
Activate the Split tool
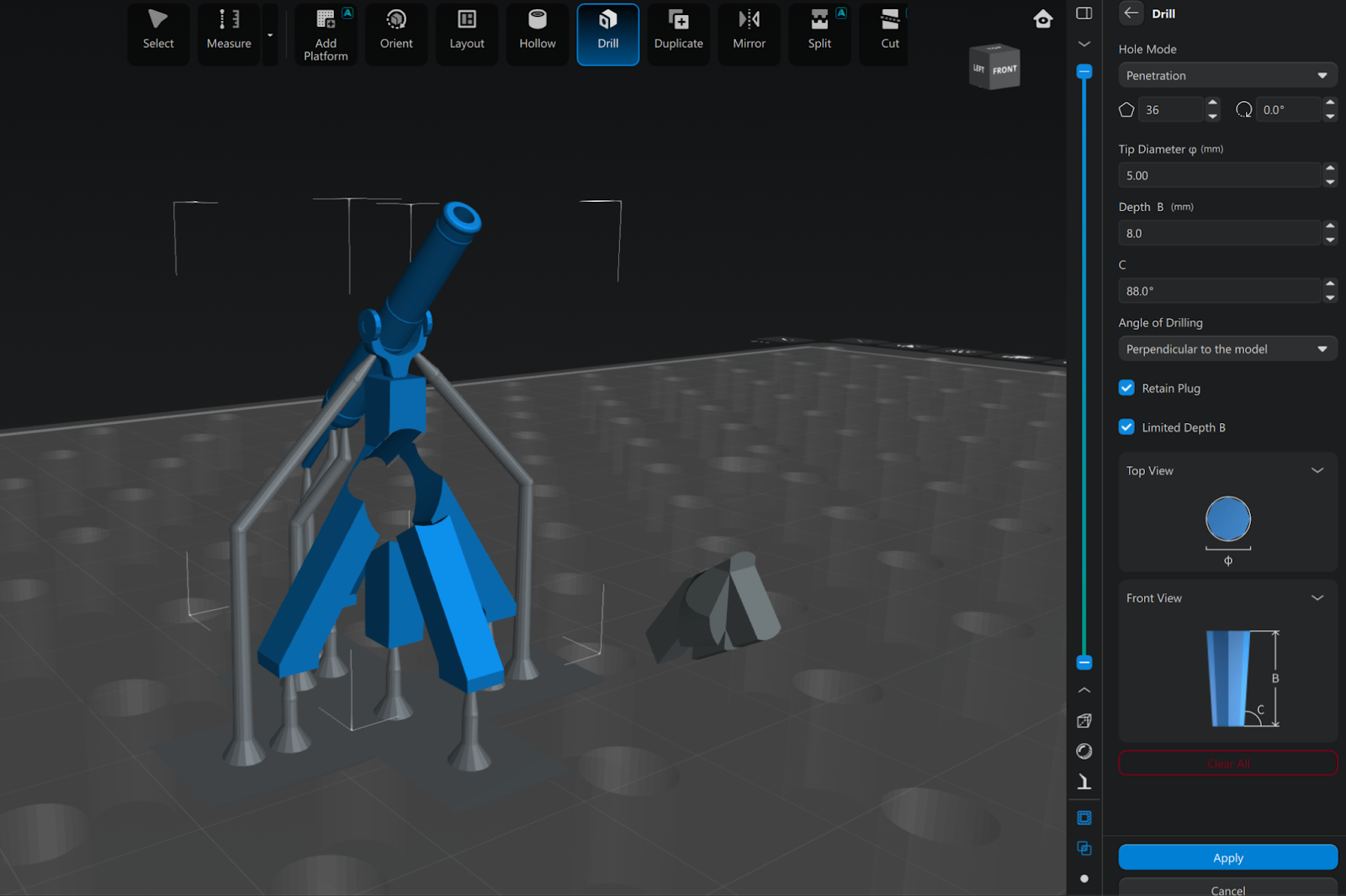819,32
